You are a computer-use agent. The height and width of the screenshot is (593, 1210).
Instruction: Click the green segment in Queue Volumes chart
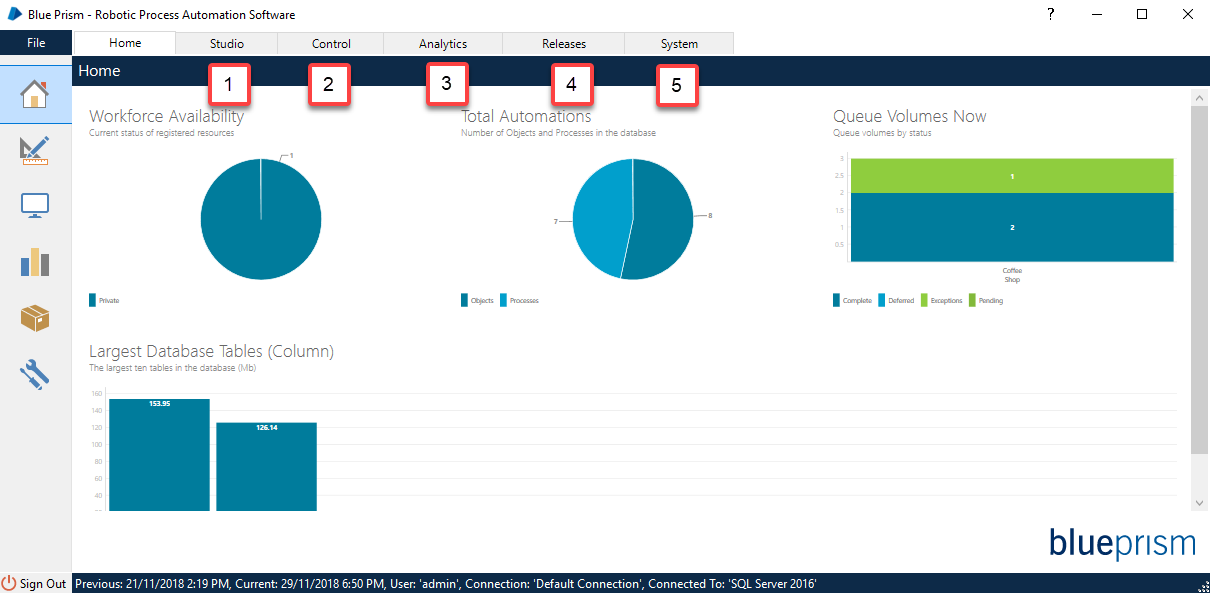pyautogui.click(x=1011, y=176)
